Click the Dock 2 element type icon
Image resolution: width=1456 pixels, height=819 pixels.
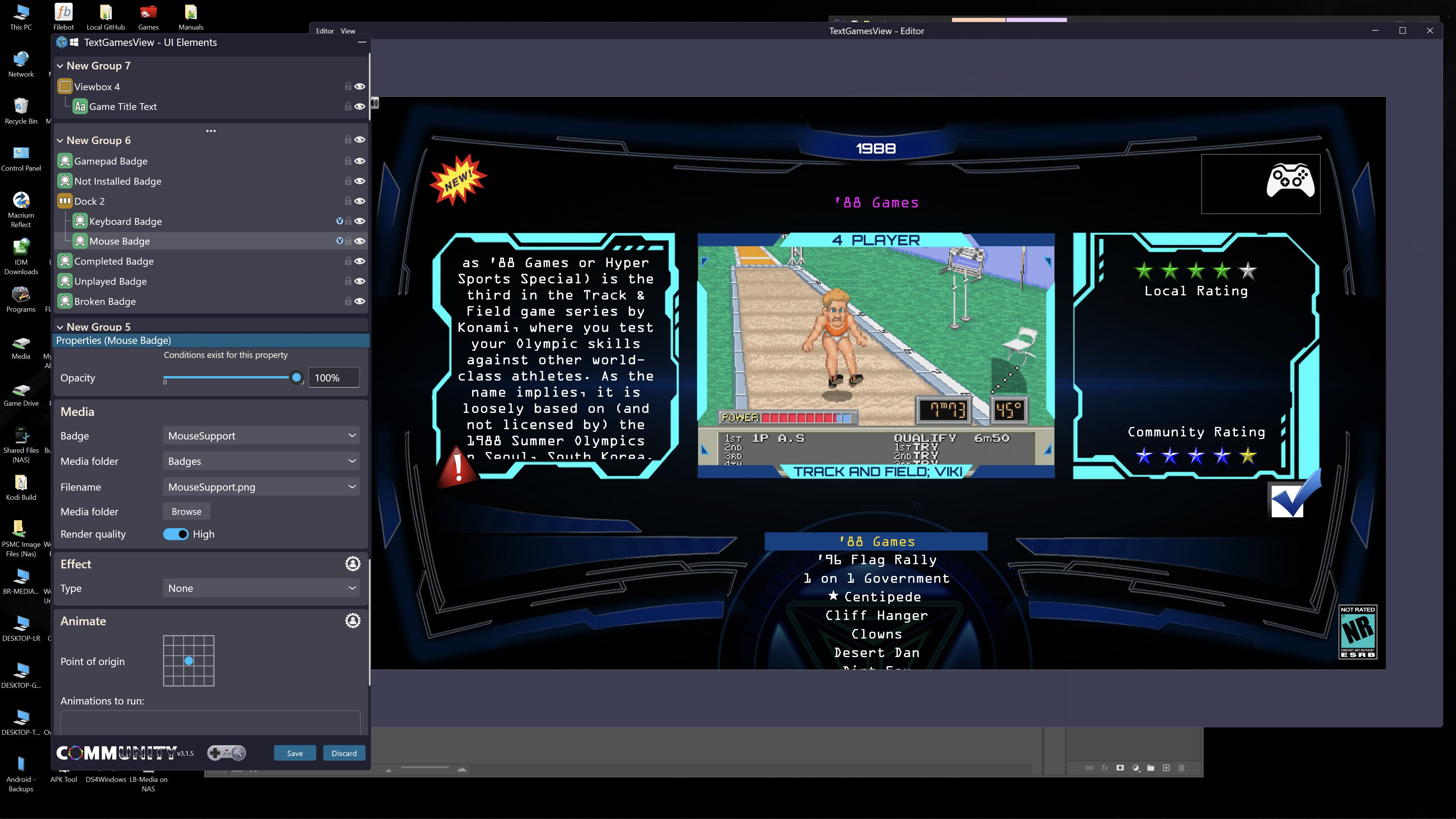point(65,201)
